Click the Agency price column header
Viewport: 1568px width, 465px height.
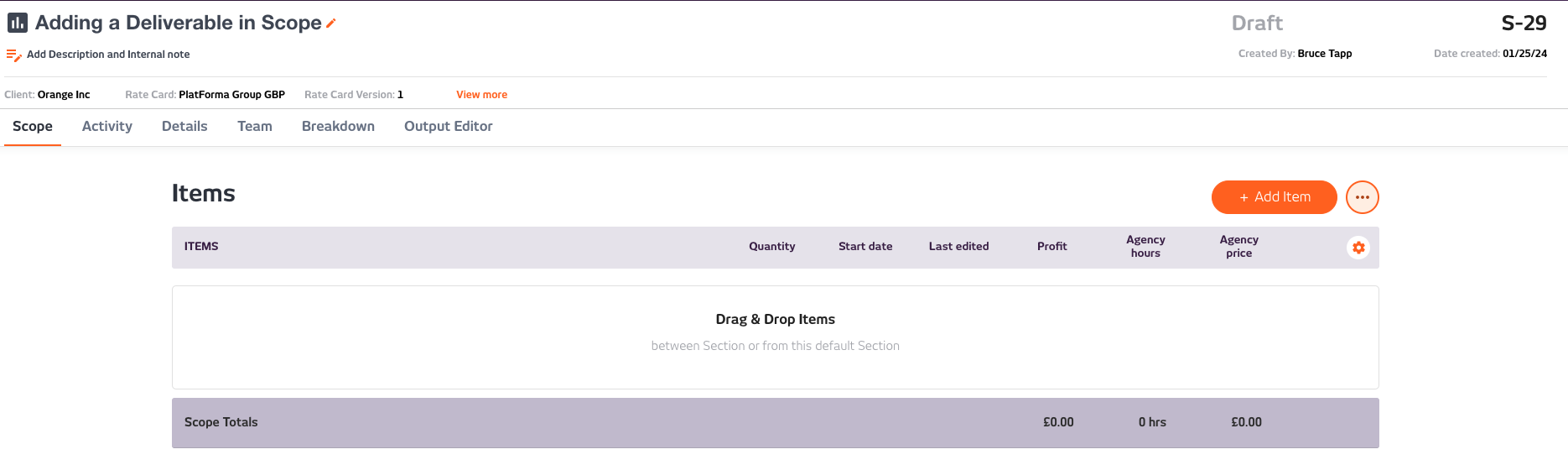point(1238,247)
